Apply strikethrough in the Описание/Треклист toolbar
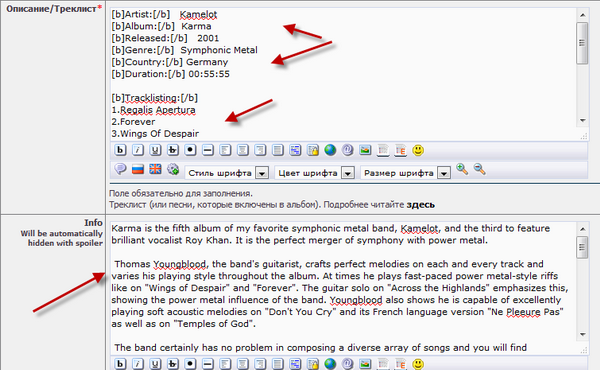 tap(173, 150)
